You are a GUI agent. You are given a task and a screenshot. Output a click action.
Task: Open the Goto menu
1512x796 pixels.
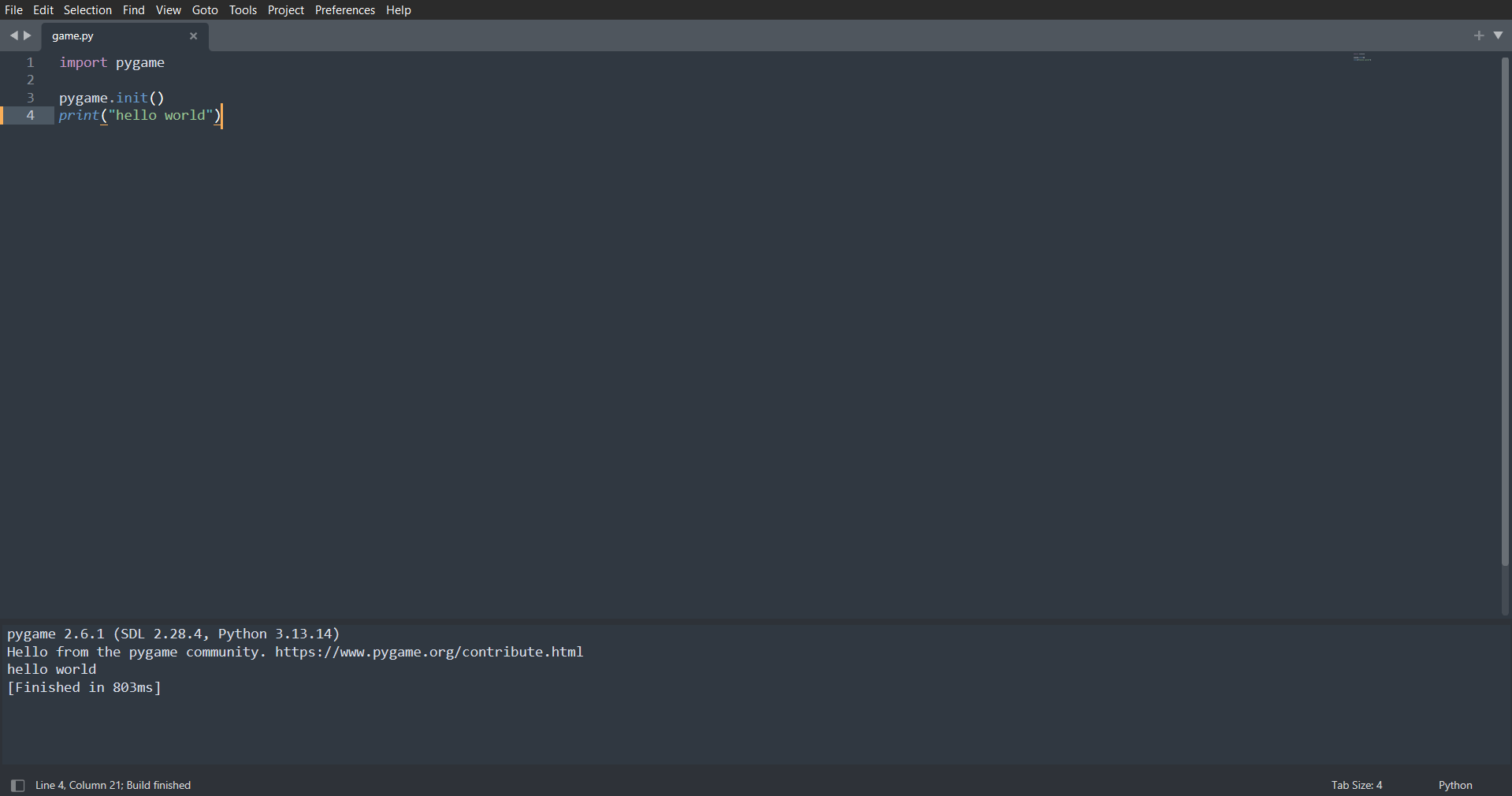click(x=205, y=9)
